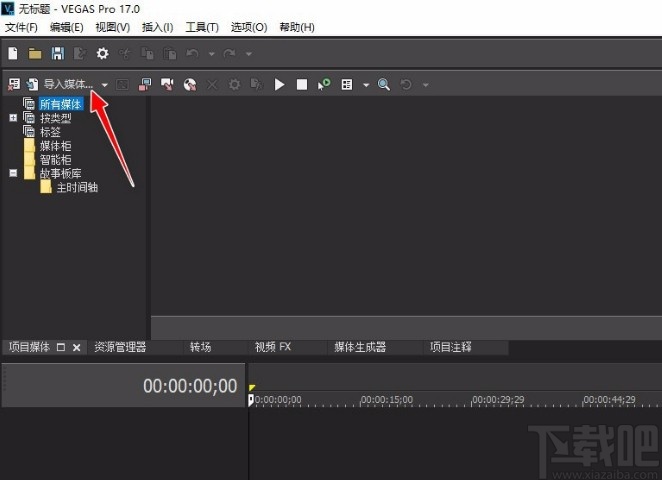Open a project using the folder icon

pyautogui.click(x=35, y=54)
